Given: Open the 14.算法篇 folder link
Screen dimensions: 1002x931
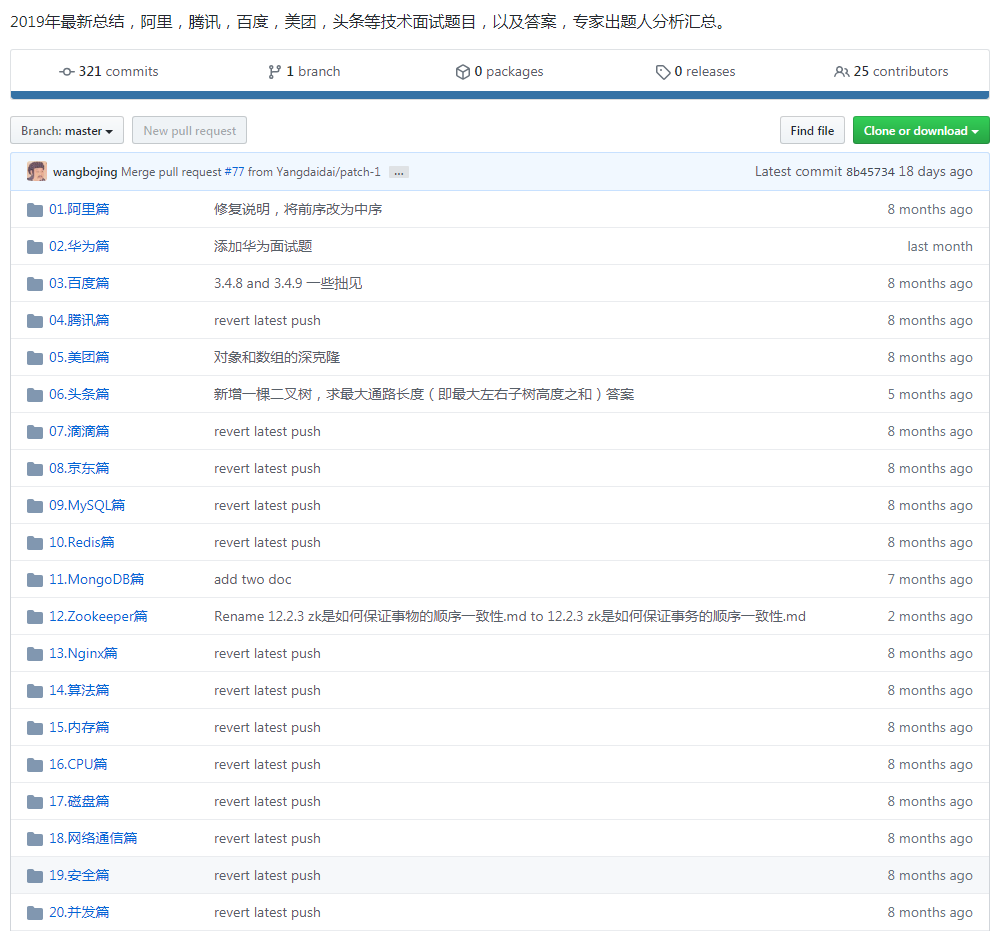Looking at the screenshot, I should point(79,691).
